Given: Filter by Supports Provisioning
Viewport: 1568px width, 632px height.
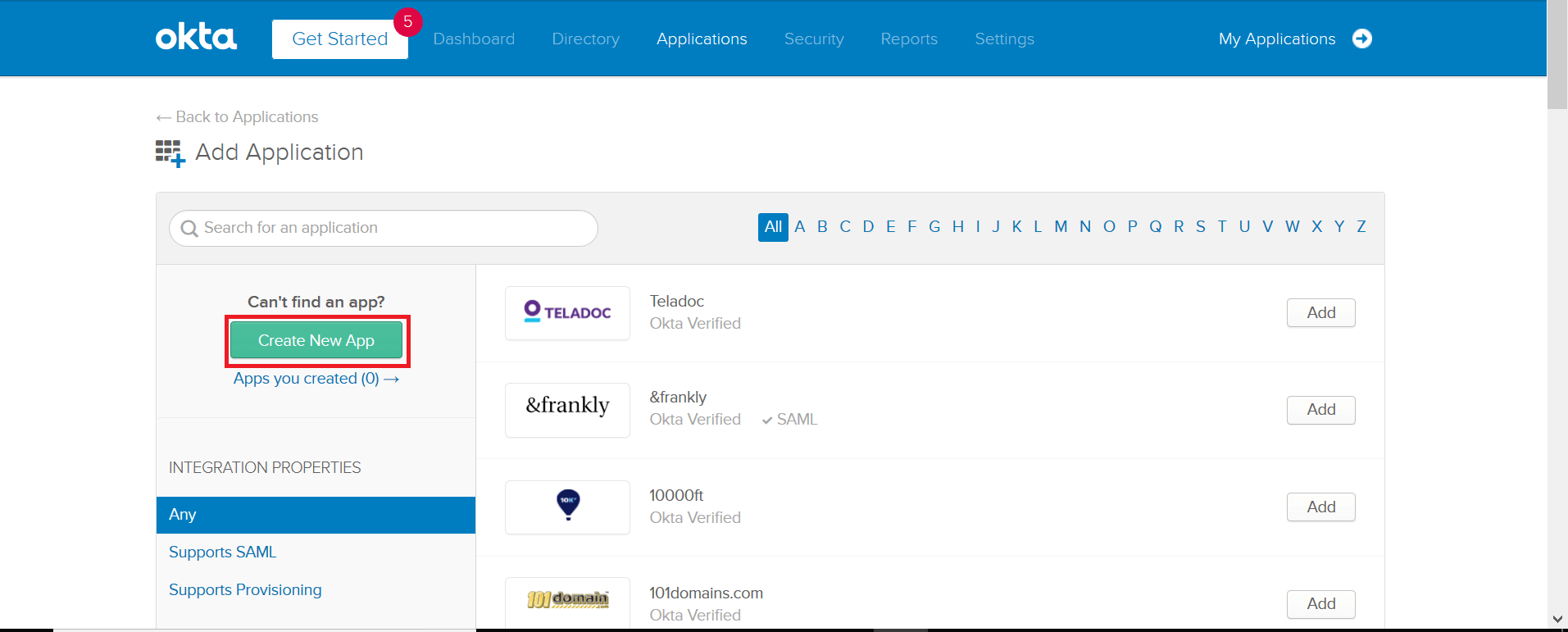Looking at the screenshot, I should click(245, 590).
